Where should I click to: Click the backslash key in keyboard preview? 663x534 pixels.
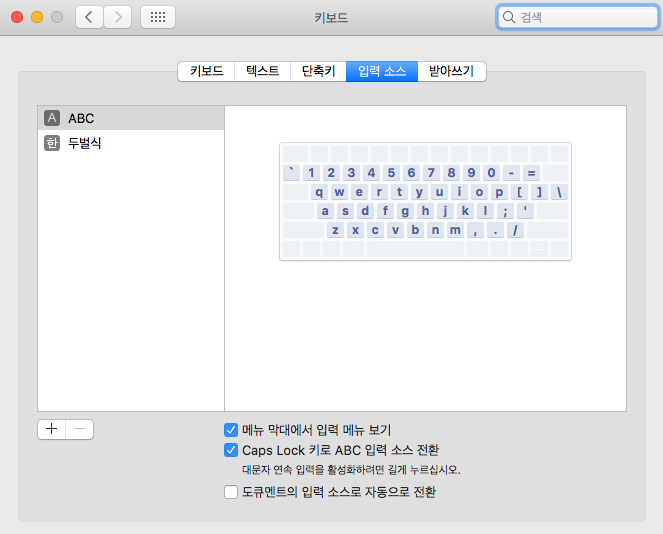[x=559, y=192]
